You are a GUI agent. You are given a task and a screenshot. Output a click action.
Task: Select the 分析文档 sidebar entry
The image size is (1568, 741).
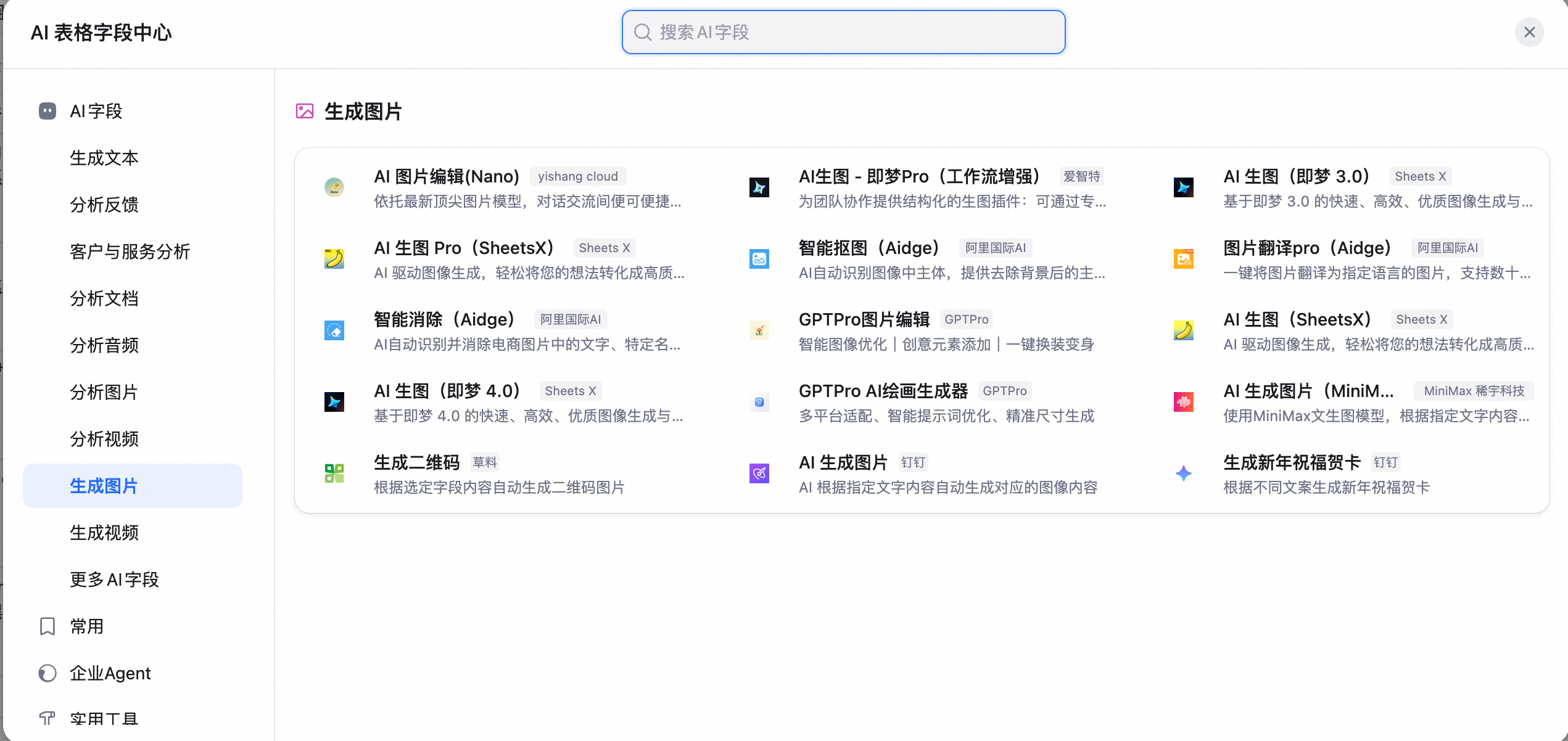point(104,298)
